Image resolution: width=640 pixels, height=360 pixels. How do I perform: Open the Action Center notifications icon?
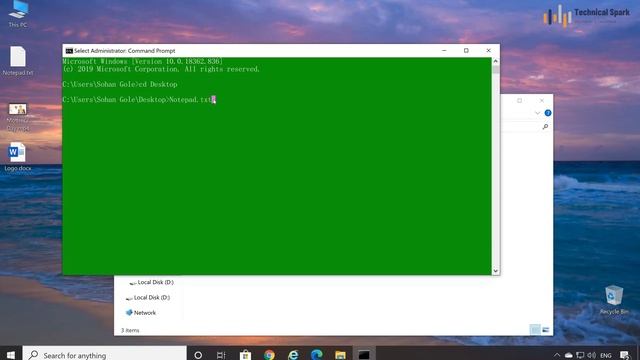624,355
